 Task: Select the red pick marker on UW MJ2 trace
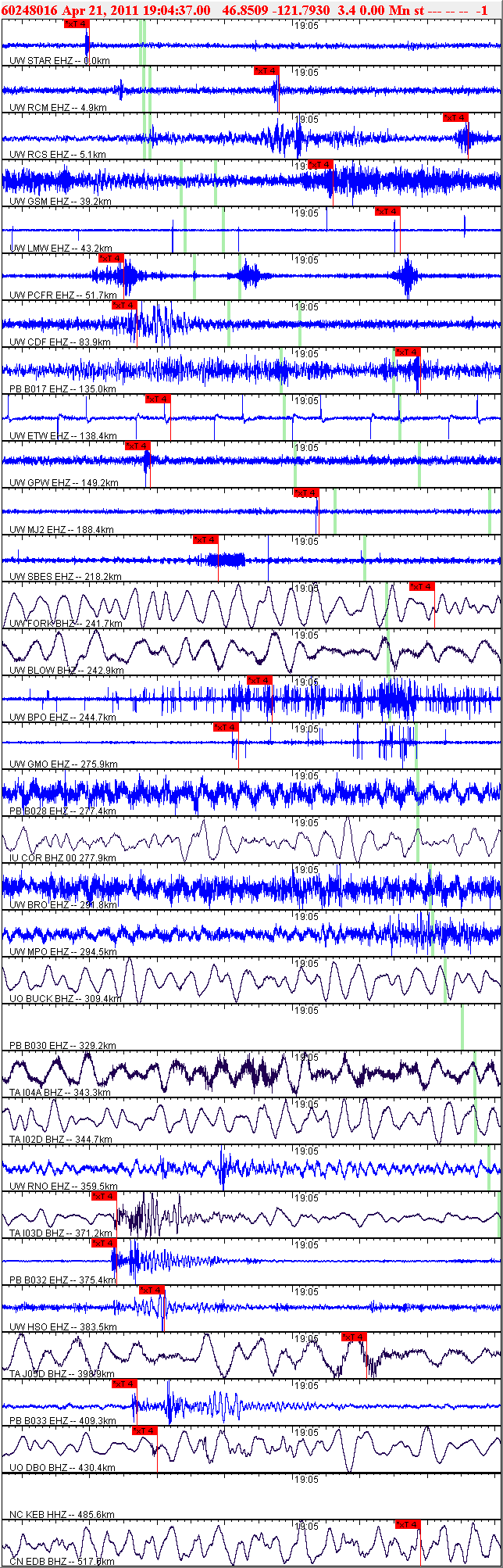(306, 493)
